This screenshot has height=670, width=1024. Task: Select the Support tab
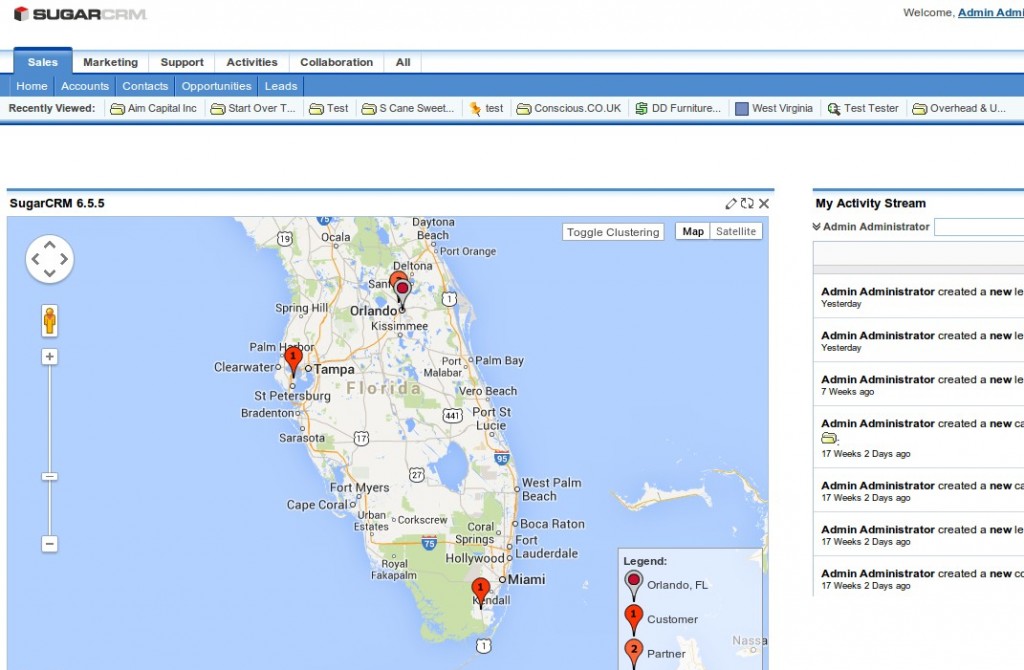(182, 62)
